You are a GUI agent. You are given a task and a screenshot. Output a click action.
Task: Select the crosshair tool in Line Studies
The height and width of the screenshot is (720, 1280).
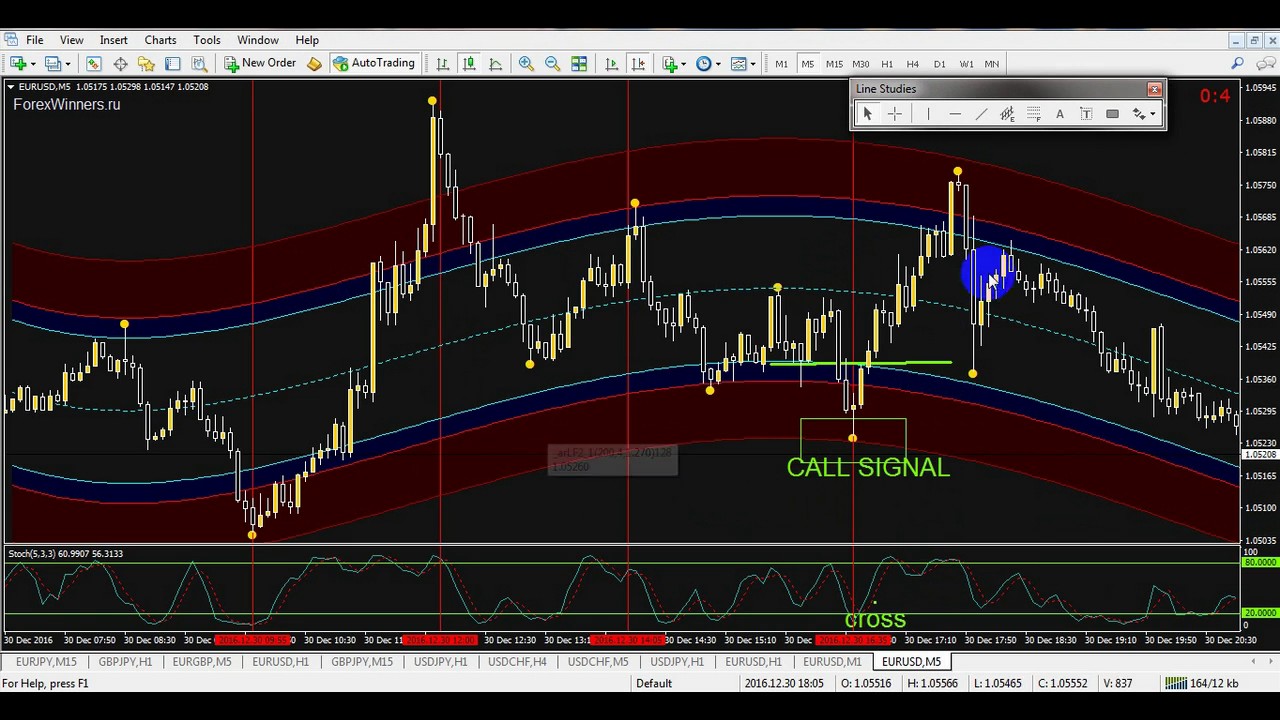[x=894, y=114]
